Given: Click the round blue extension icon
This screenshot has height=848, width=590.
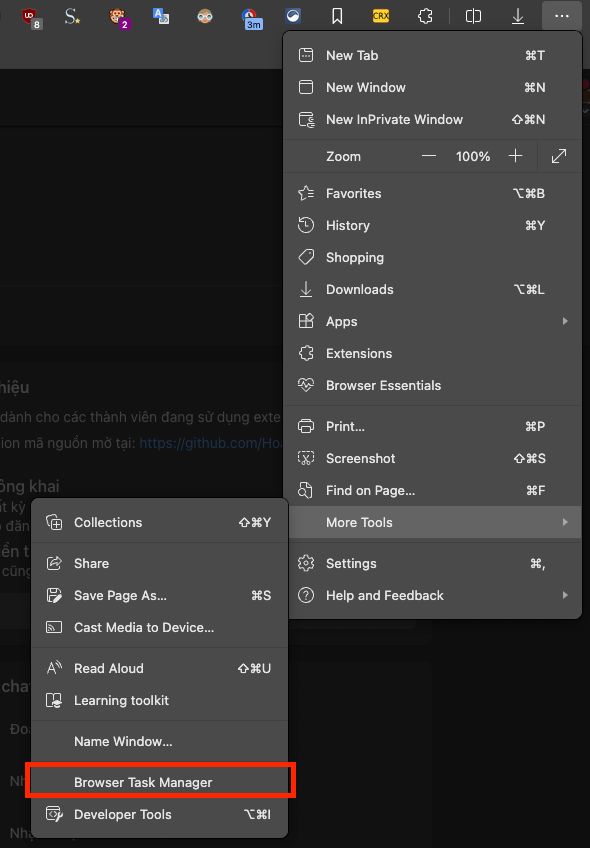Looking at the screenshot, I should point(293,16).
